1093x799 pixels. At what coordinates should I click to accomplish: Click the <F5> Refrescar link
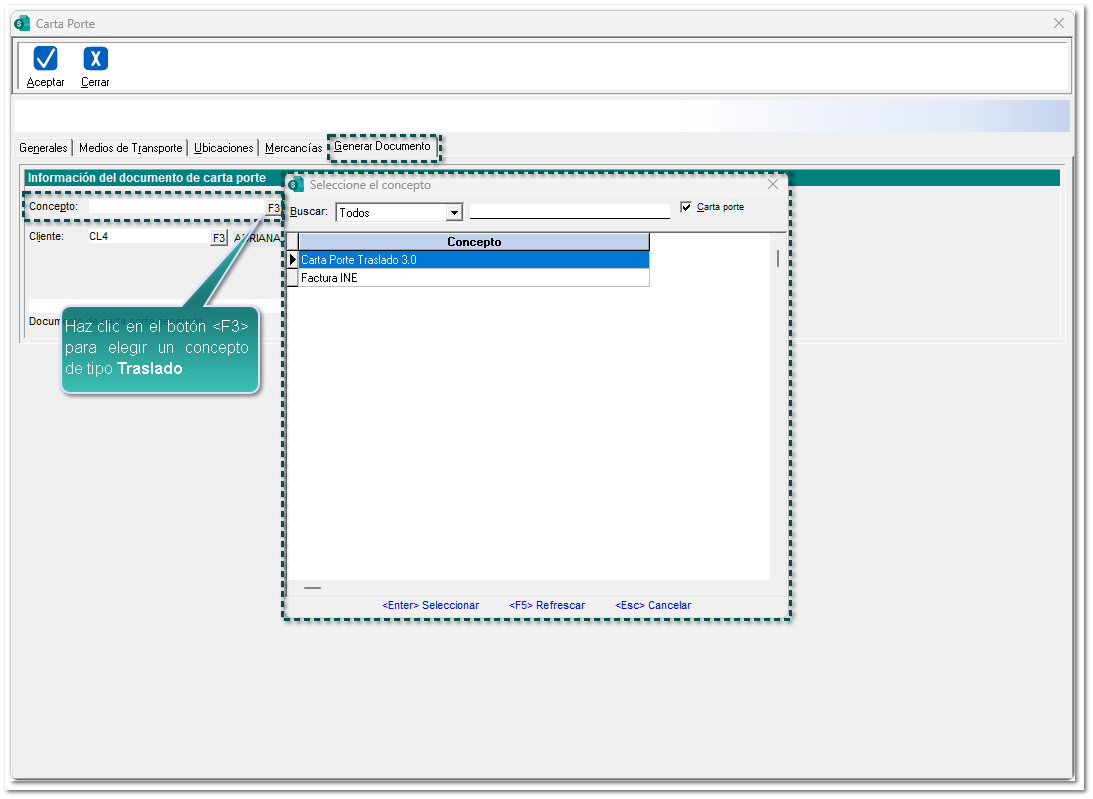point(547,605)
